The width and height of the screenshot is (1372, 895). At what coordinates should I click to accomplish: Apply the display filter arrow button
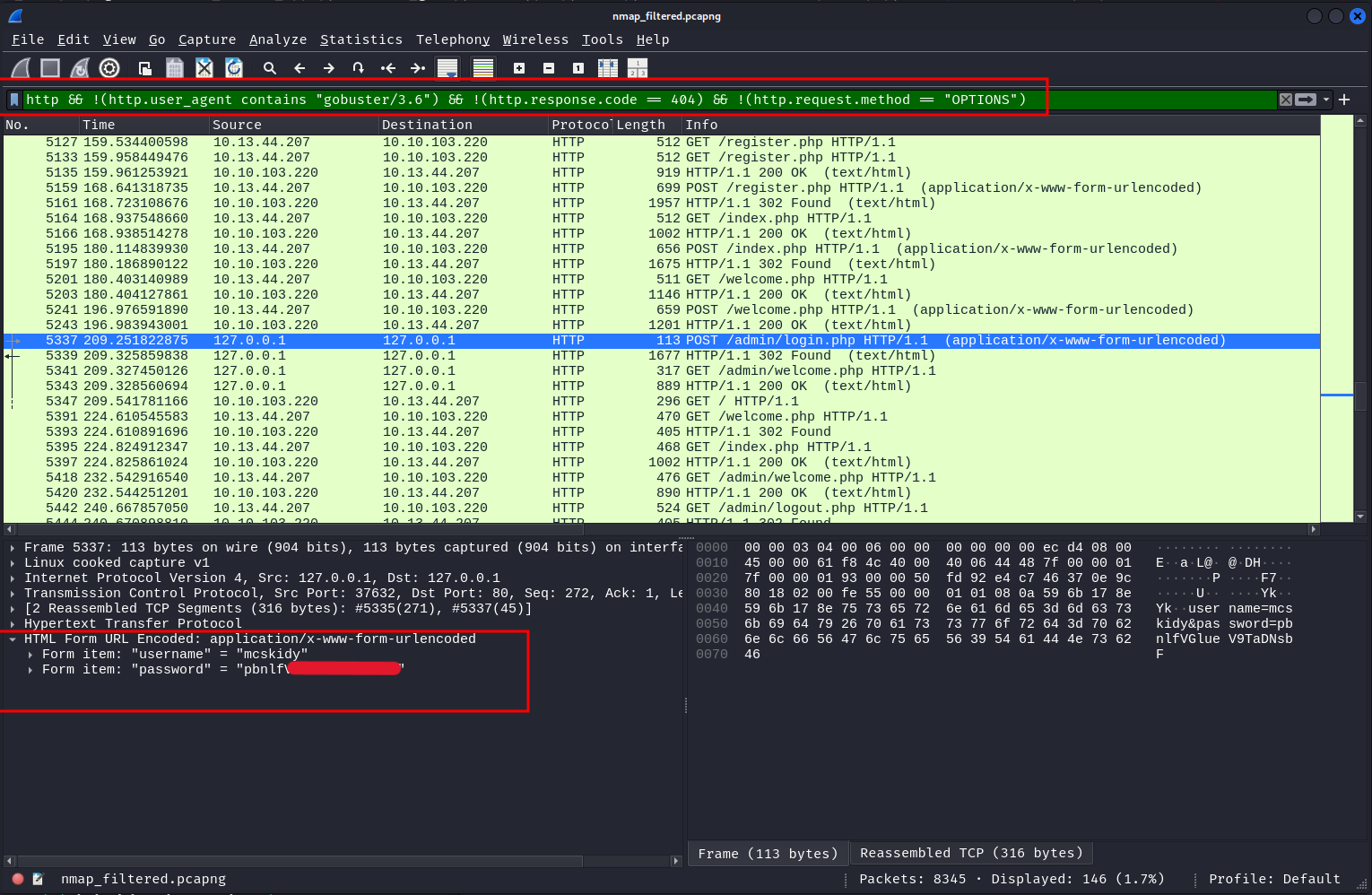(x=1307, y=100)
